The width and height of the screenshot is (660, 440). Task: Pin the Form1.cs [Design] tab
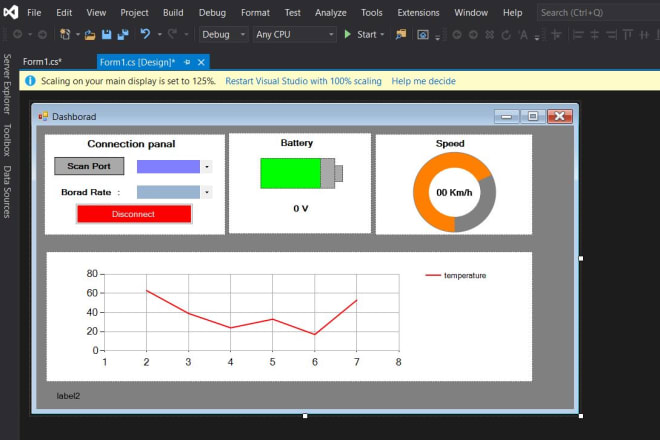(x=186, y=62)
